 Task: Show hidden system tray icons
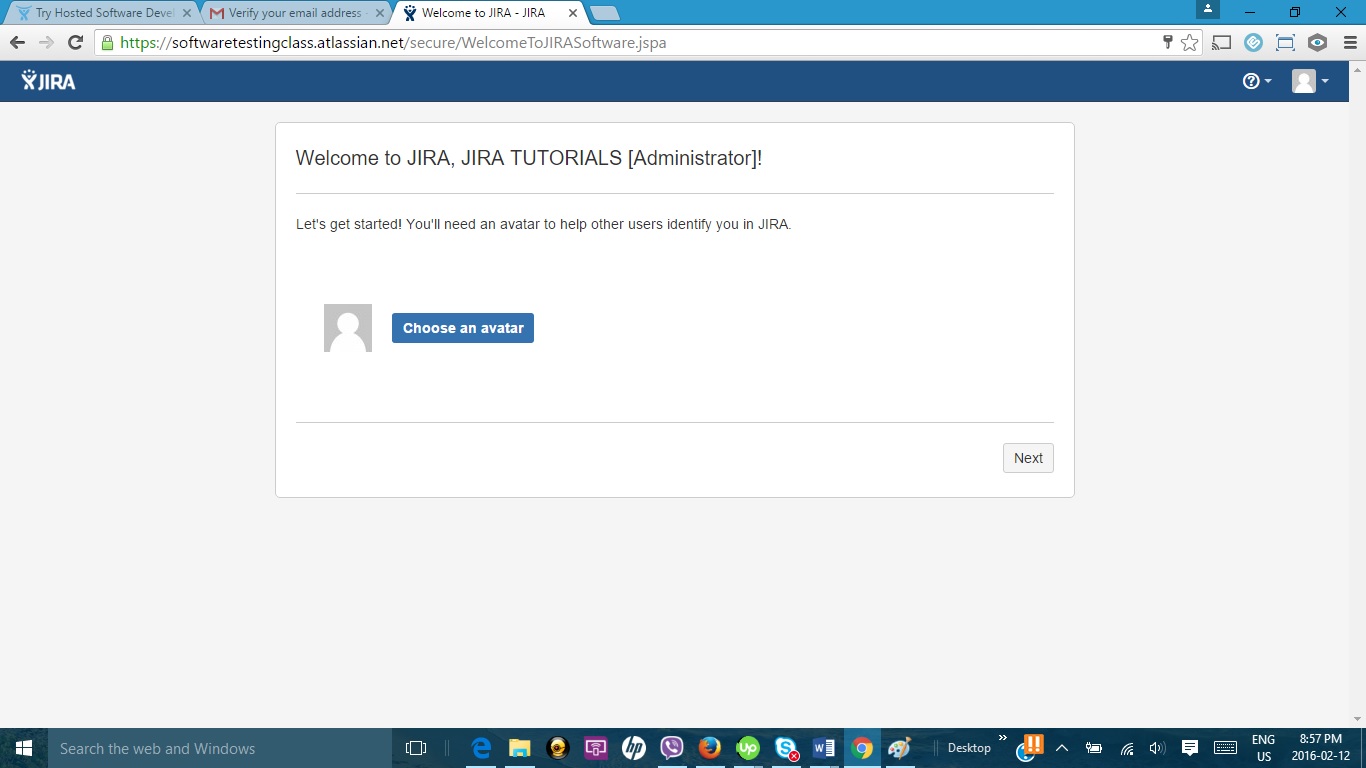coord(1062,748)
